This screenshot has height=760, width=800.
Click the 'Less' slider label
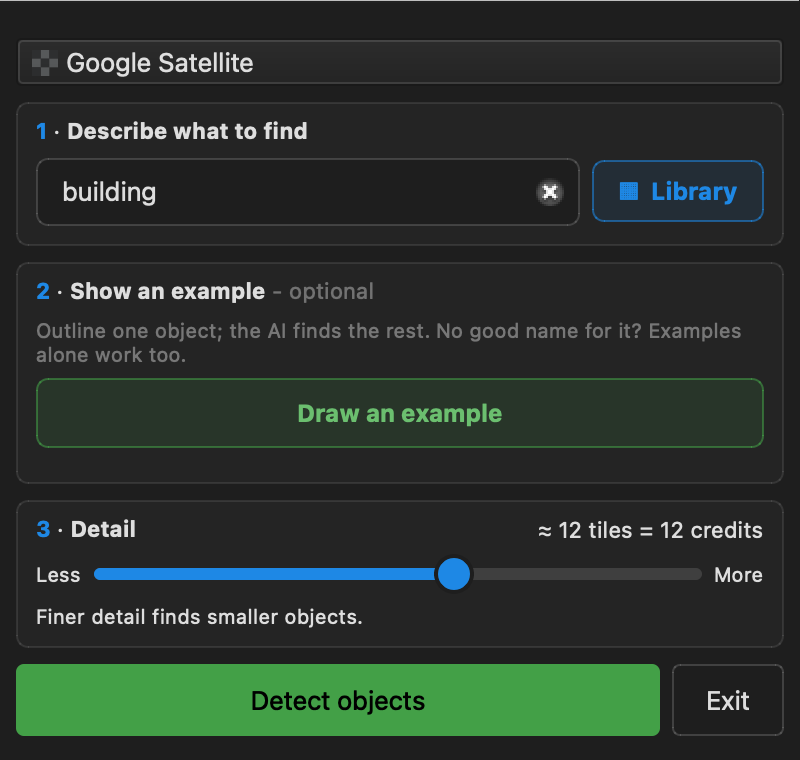58,575
